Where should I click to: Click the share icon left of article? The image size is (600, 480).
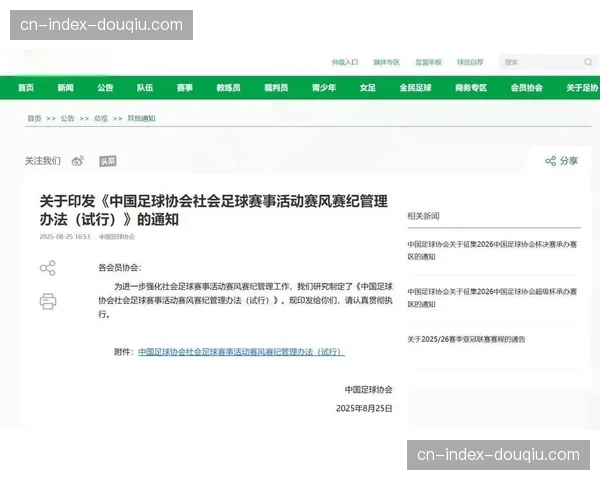(x=48, y=268)
